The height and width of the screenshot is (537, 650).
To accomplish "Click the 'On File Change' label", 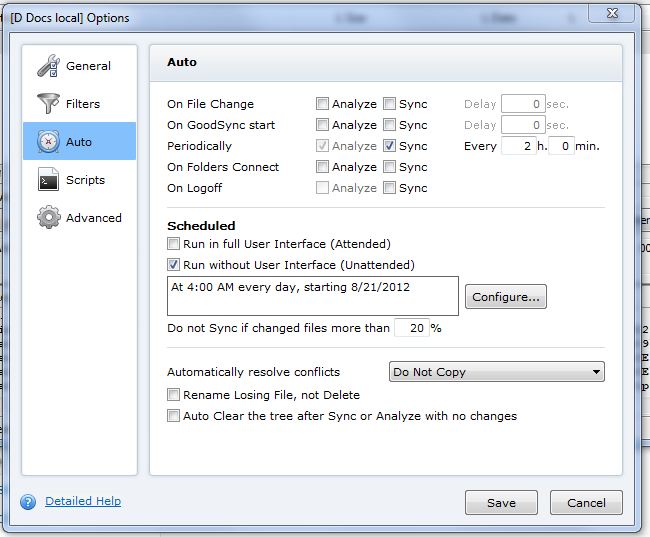I will coord(210,104).
